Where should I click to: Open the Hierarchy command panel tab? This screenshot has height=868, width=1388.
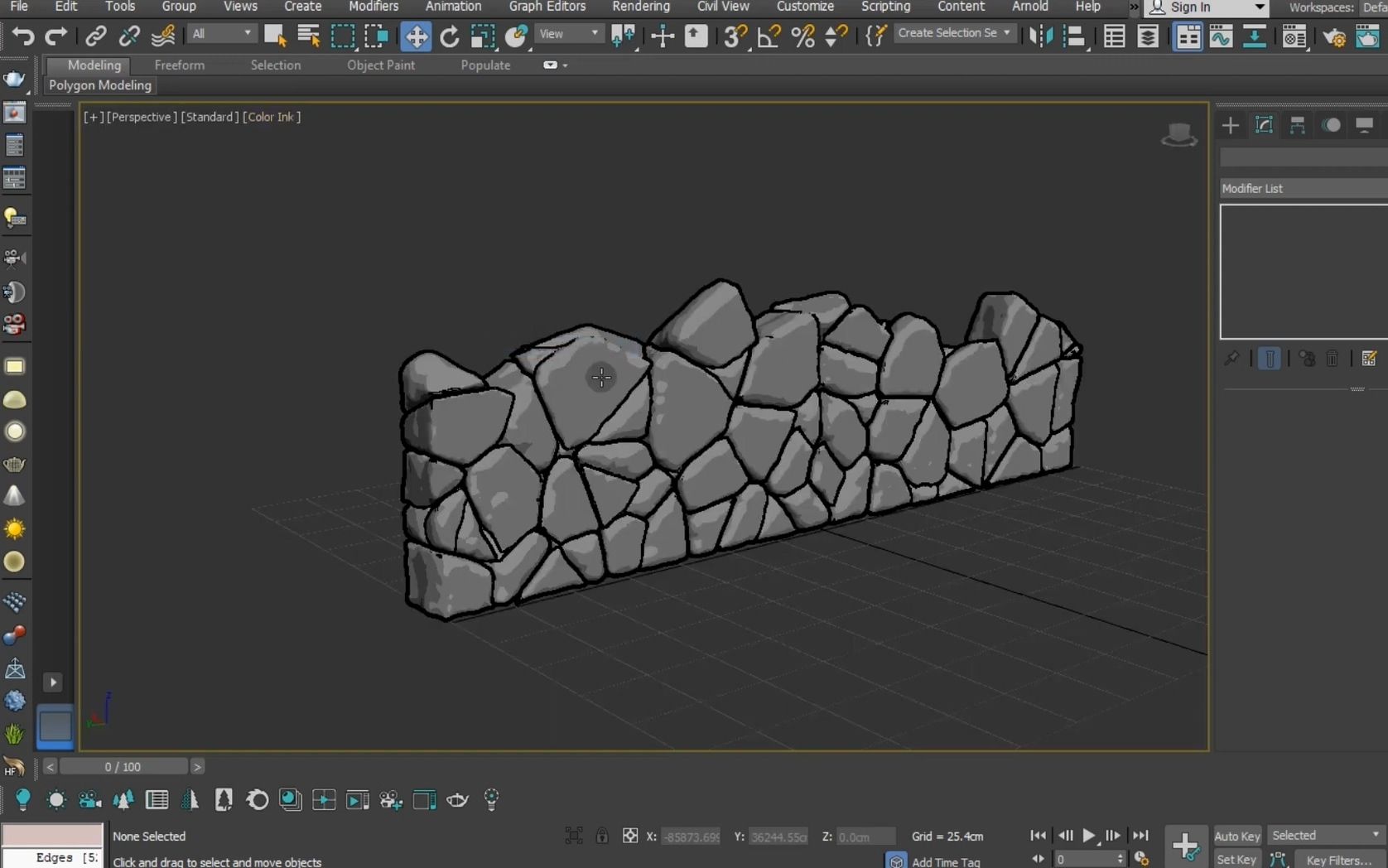tap(1297, 125)
